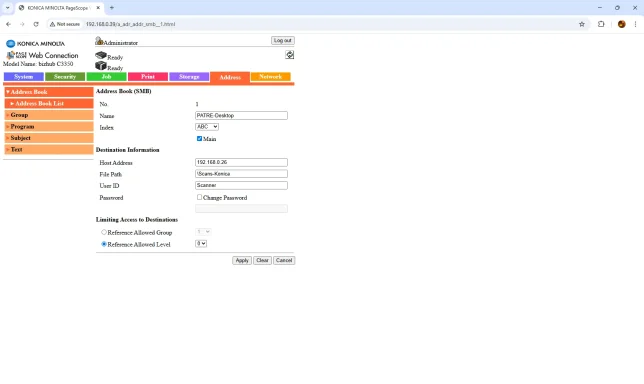Enable the Change Password checkbox
The height and width of the screenshot is (384, 644).
(x=199, y=197)
